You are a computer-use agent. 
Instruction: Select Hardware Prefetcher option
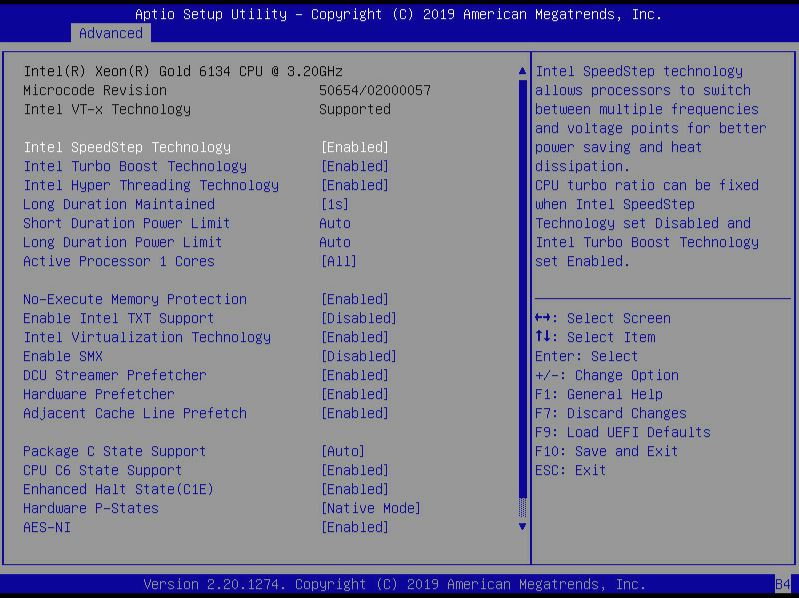click(x=99, y=394)
